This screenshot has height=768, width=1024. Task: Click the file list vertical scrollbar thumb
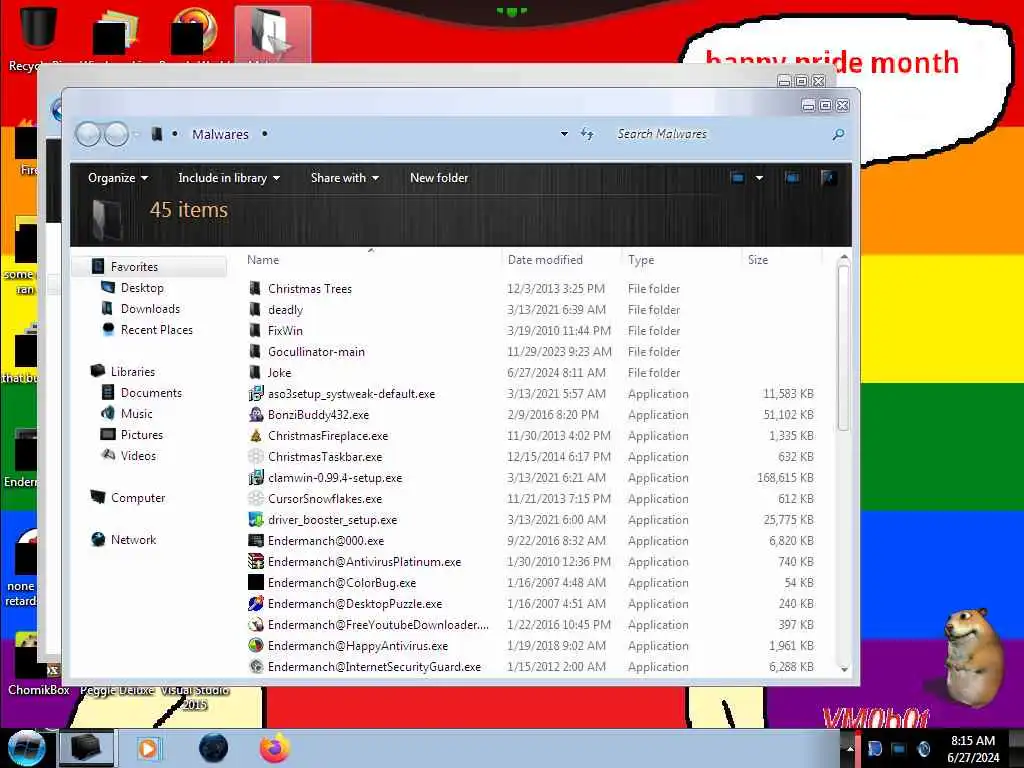[x=843, y=348]
